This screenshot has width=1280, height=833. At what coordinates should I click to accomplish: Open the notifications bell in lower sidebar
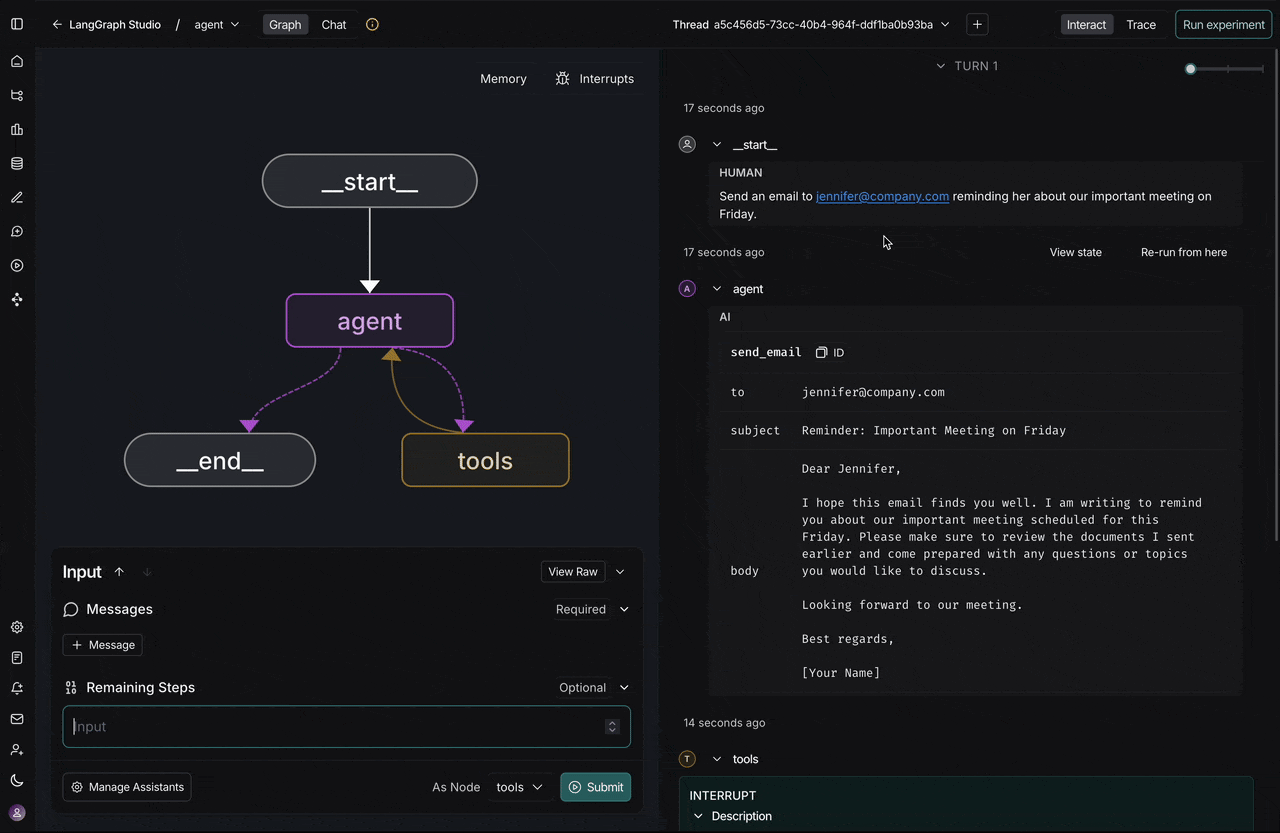pyautogui.click(x=16, y=688)
